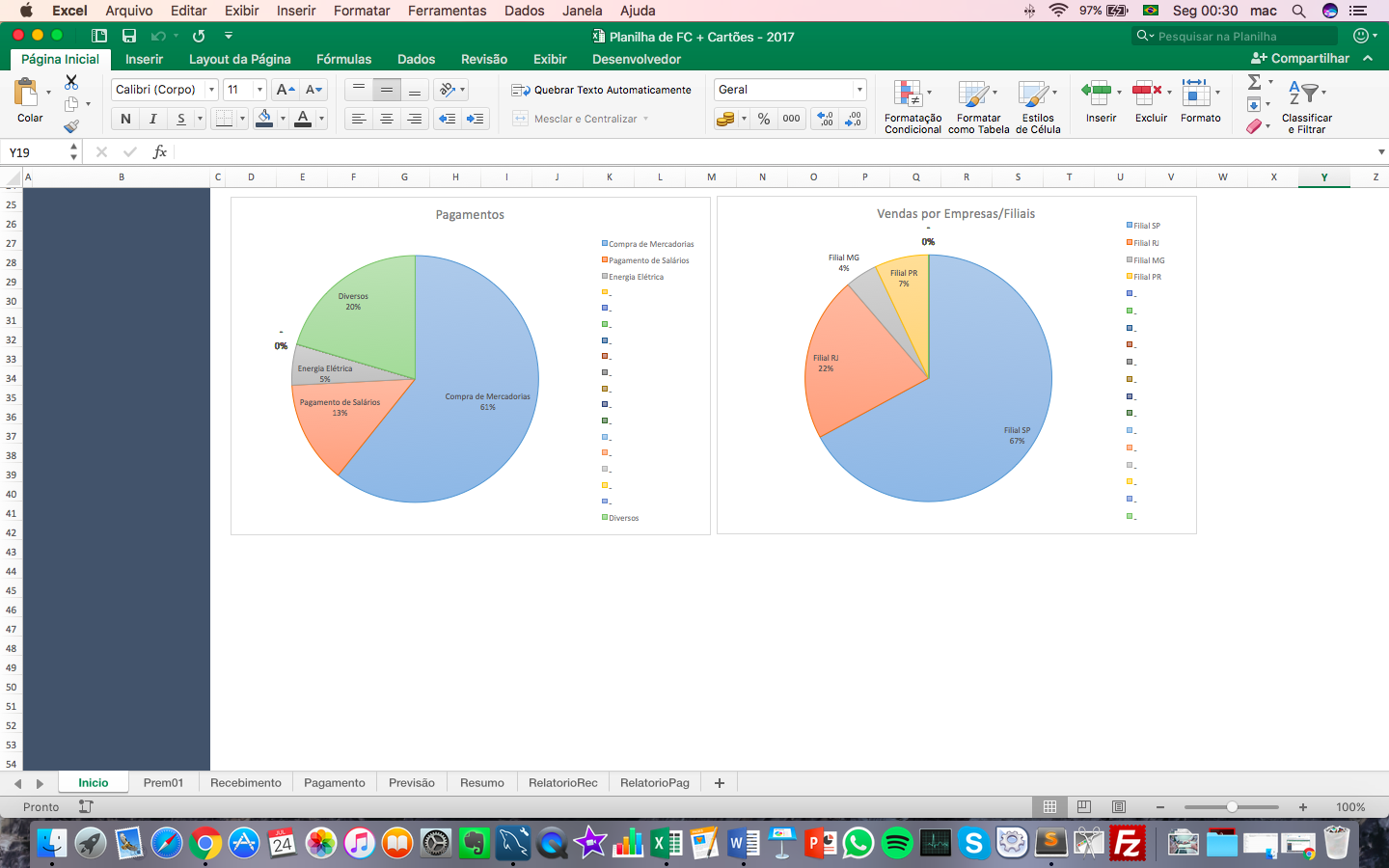Image resolution: width=1389 pixels, height=868 pixels.
Task: Click the Colar (paste) icon
Action: [x=26, y=94]
